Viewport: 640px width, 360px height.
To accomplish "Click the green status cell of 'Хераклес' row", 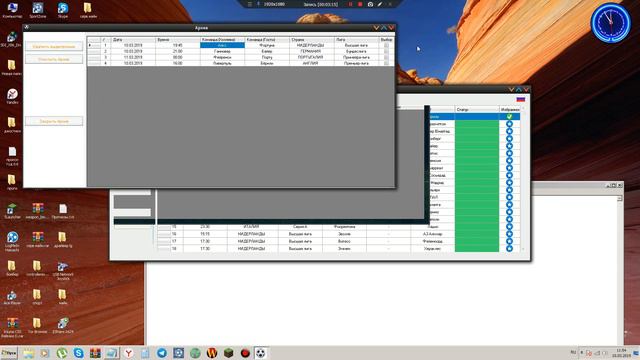I will (x=477, y=249).
